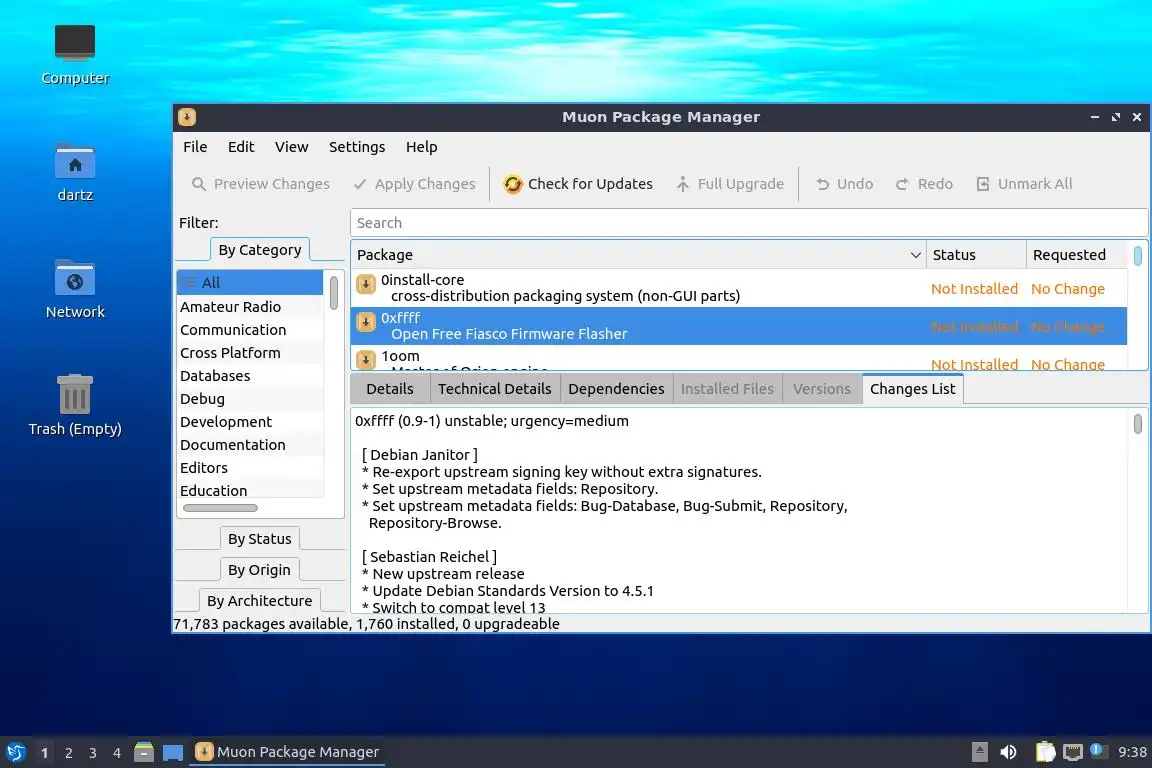Select the Debug category
The image size is (1152, 768).
(250, 399)
